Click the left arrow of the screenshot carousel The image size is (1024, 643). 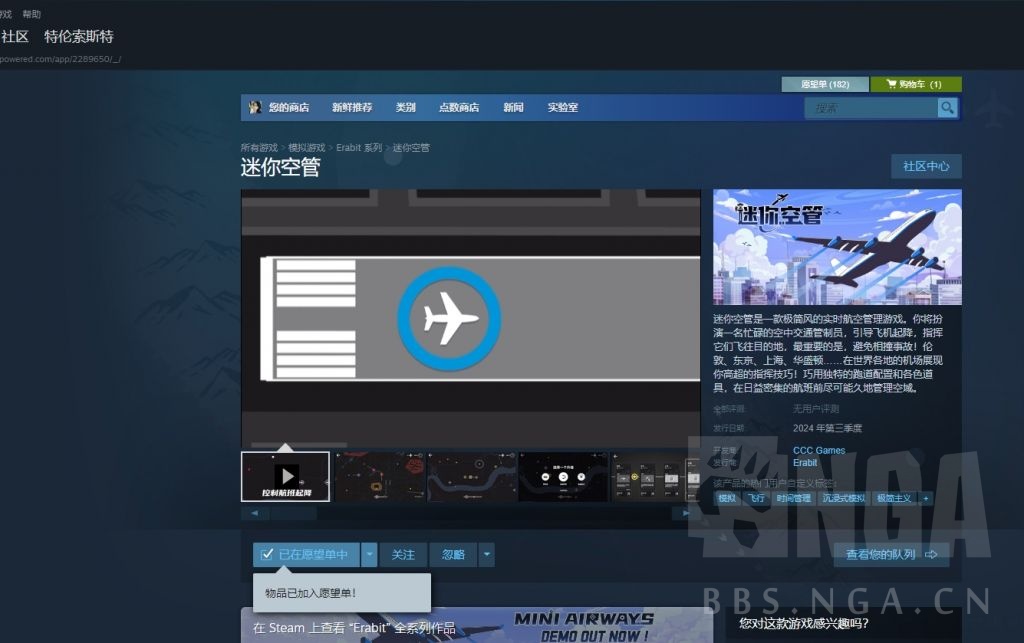coord(256,513)
